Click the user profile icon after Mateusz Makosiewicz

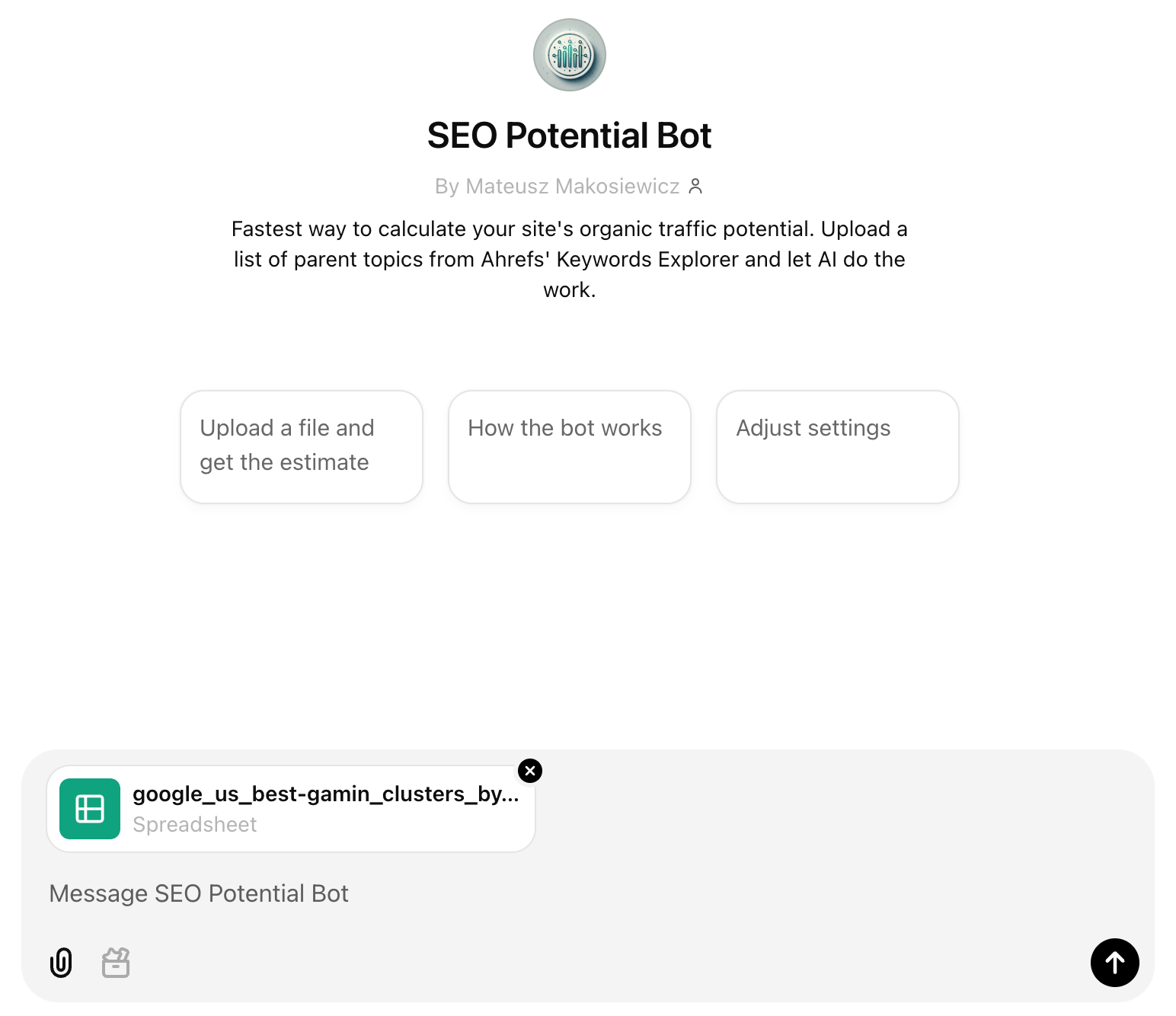tap(695, 186)
